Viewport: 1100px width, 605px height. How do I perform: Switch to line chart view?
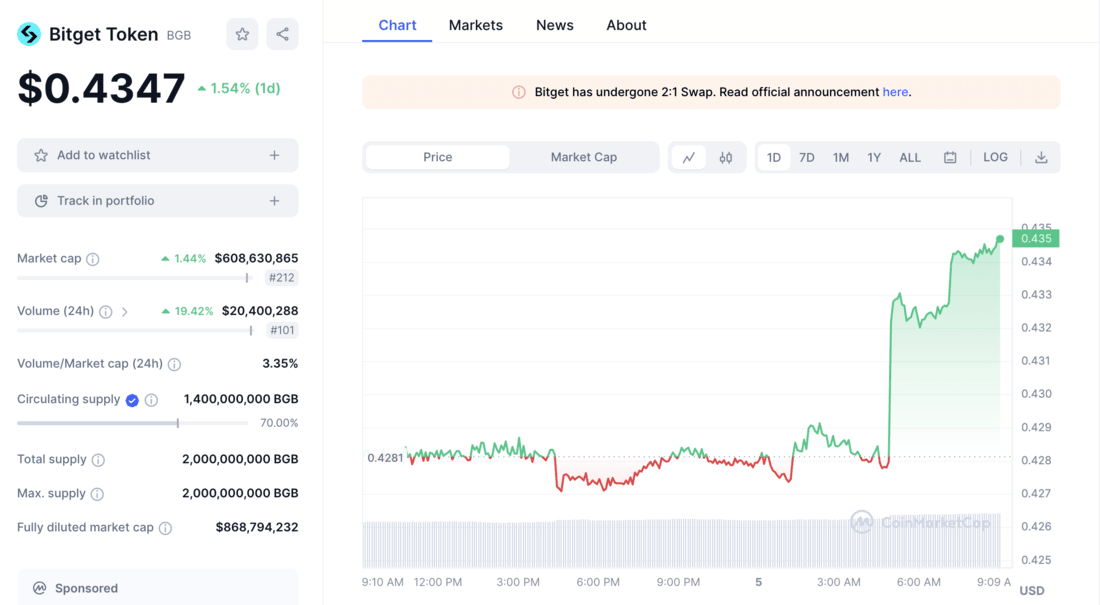[689, 157]
